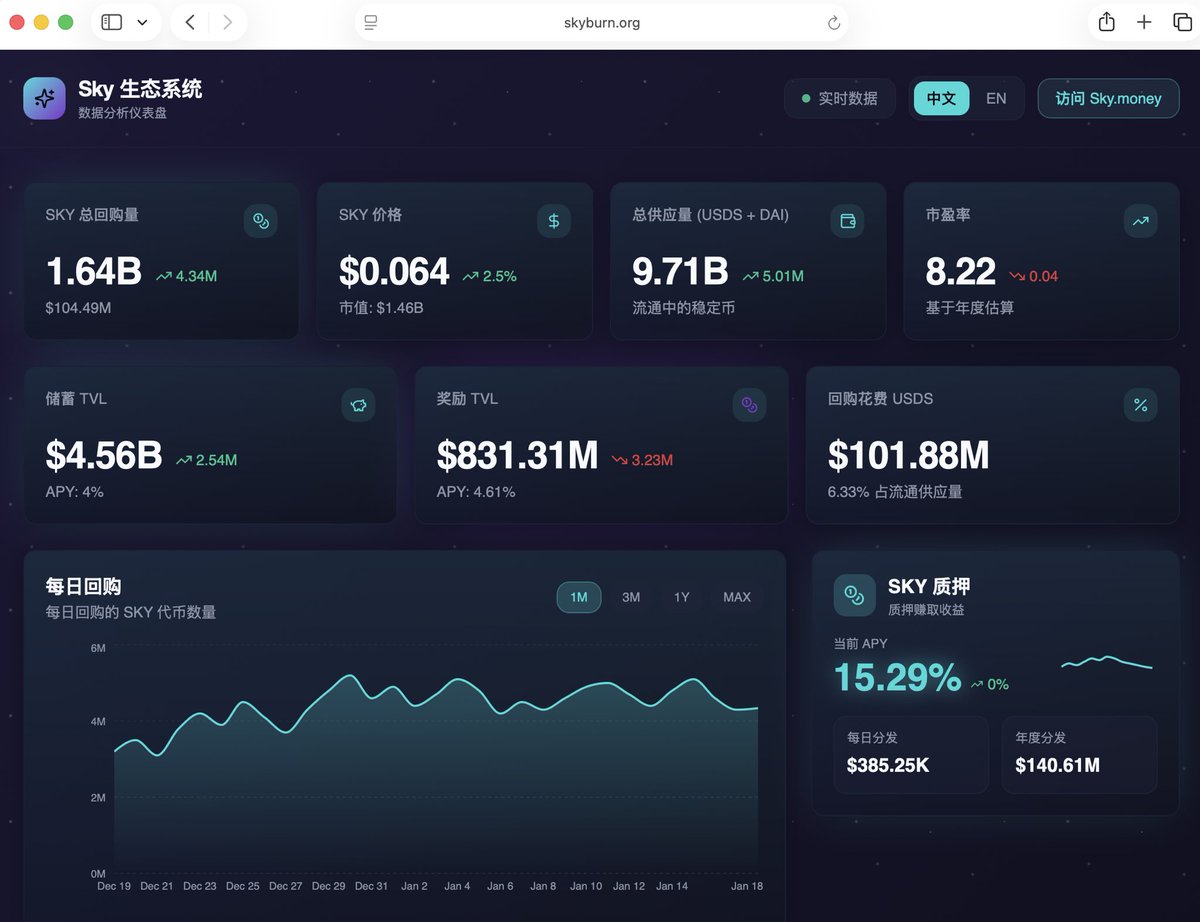This screenshot has height=922, width=1200.
Task: Click the coins icon beside SKY 质押 title
Action: click(x=855, y=595)
